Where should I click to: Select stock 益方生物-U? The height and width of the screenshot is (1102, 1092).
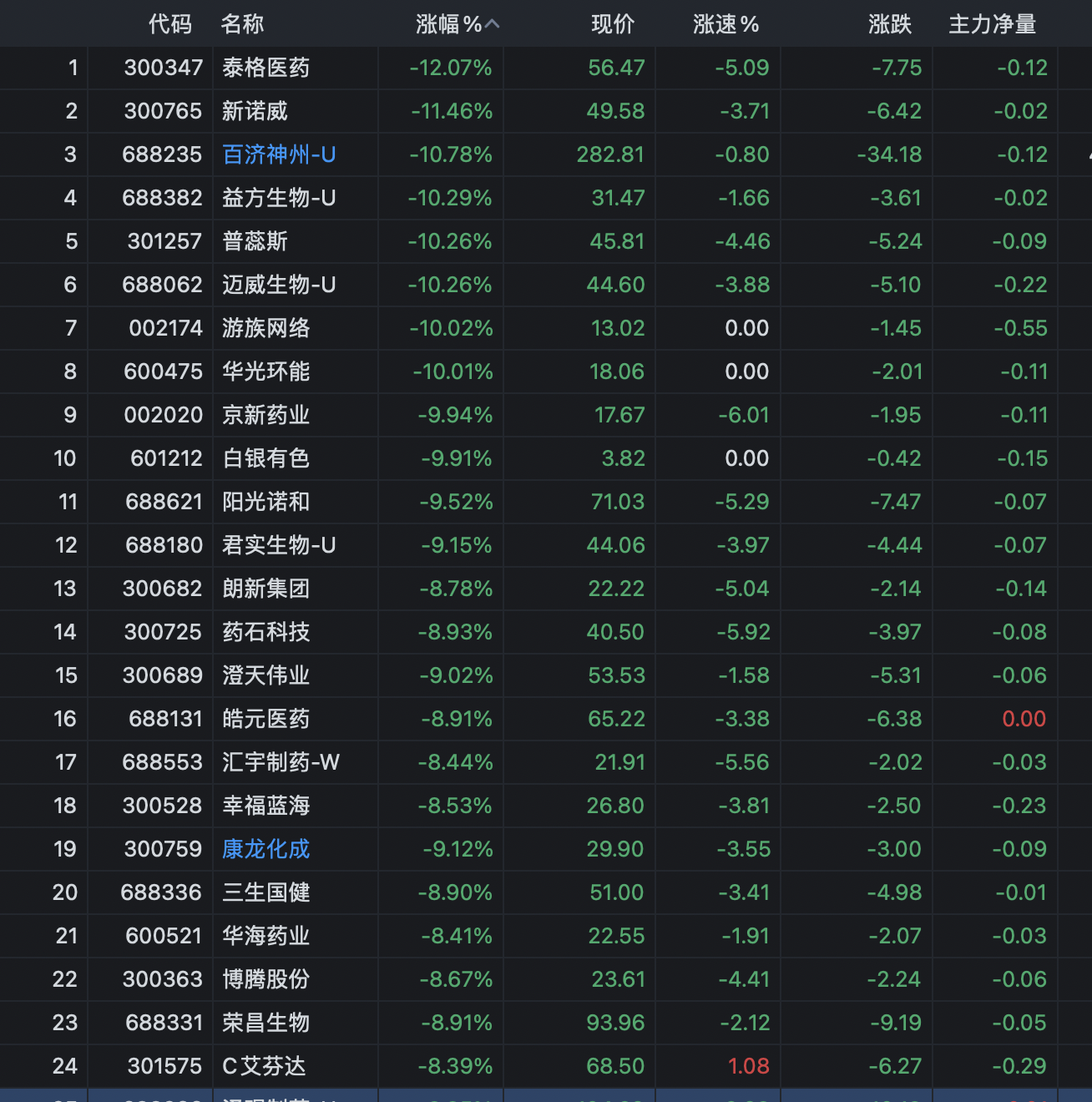279,198
